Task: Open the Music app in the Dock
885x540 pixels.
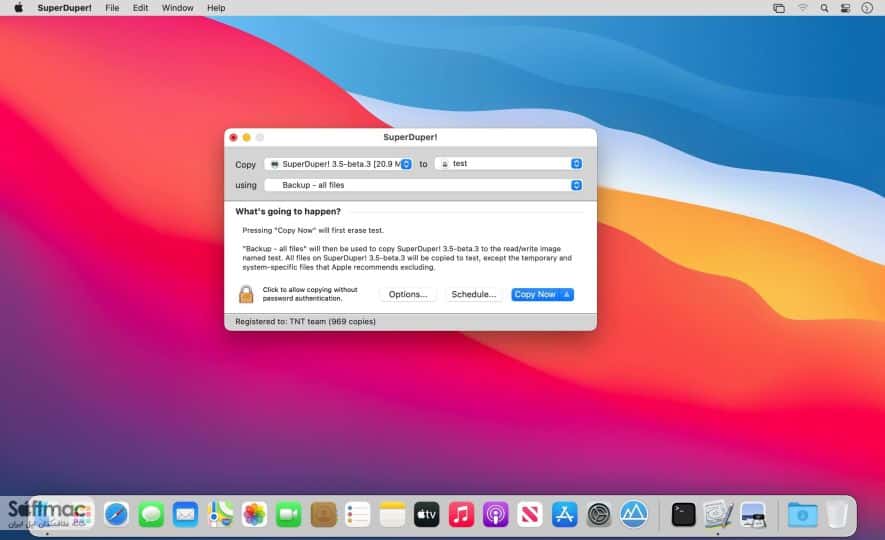Action: point(461,515)
